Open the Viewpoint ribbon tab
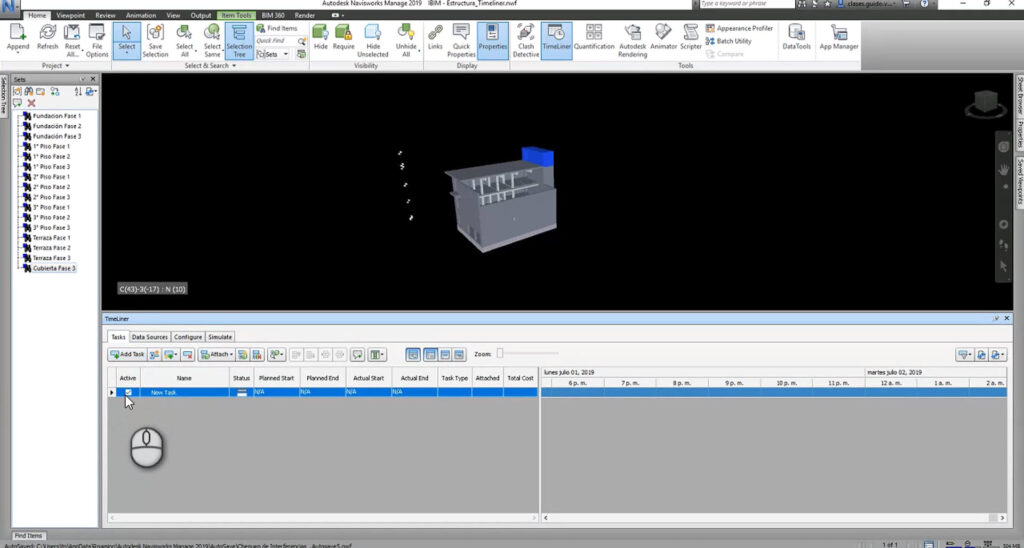1024x548 pixels. click(70, 16)
